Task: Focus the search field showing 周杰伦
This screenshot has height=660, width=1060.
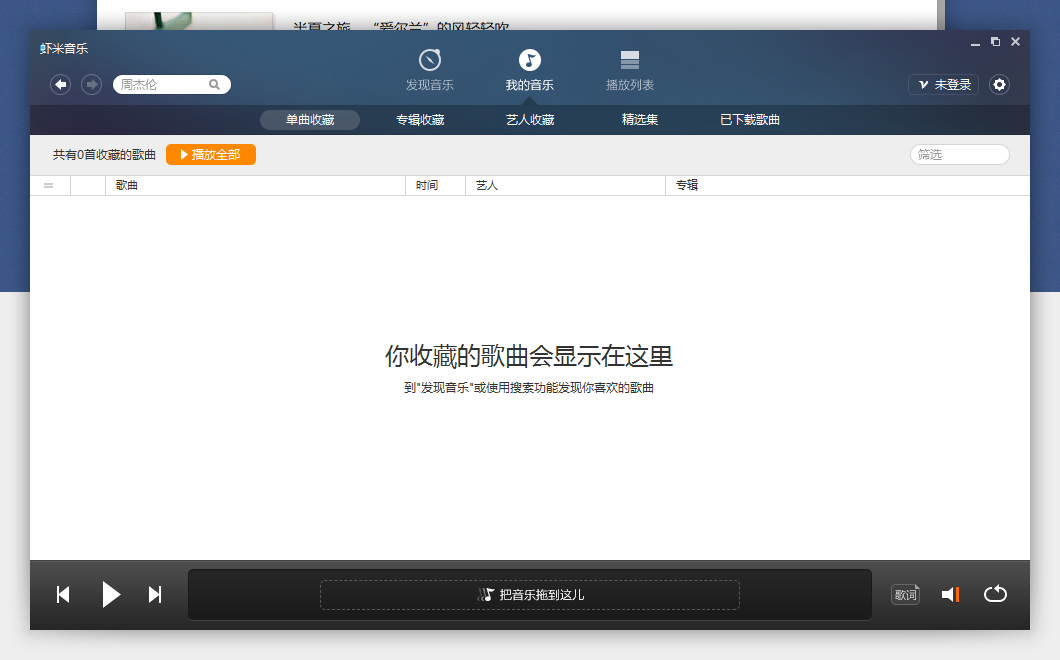Action: [172, 85]
